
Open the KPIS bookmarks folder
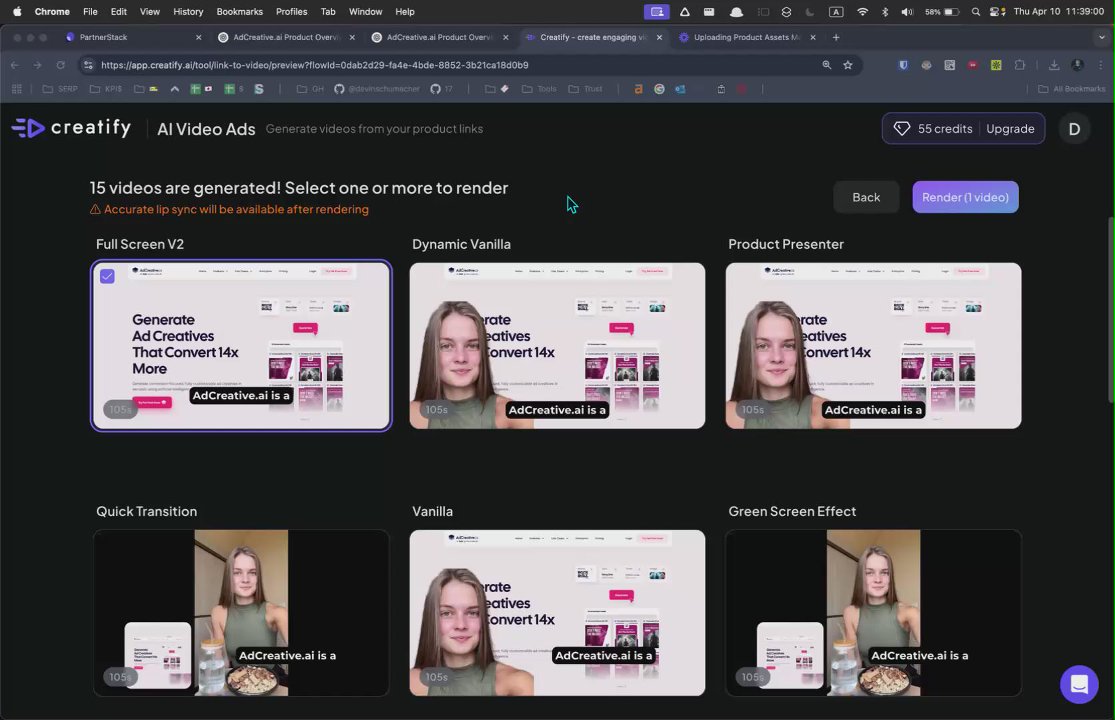click(105, 89)
